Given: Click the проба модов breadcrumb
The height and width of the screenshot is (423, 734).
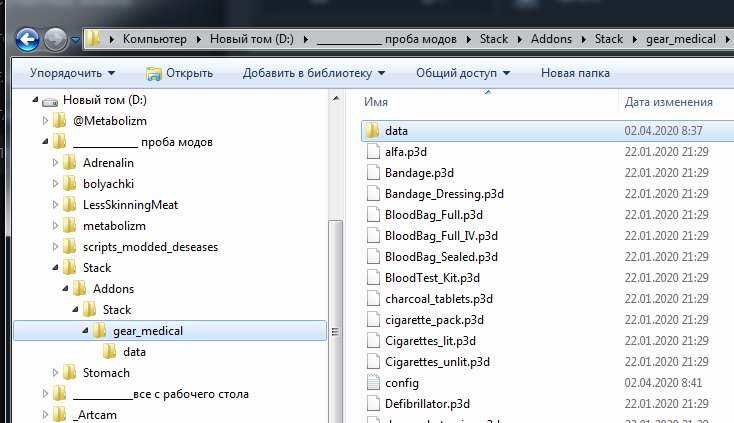Looking at the screenshot, I should pyautogui.click(x=387, y=39).
